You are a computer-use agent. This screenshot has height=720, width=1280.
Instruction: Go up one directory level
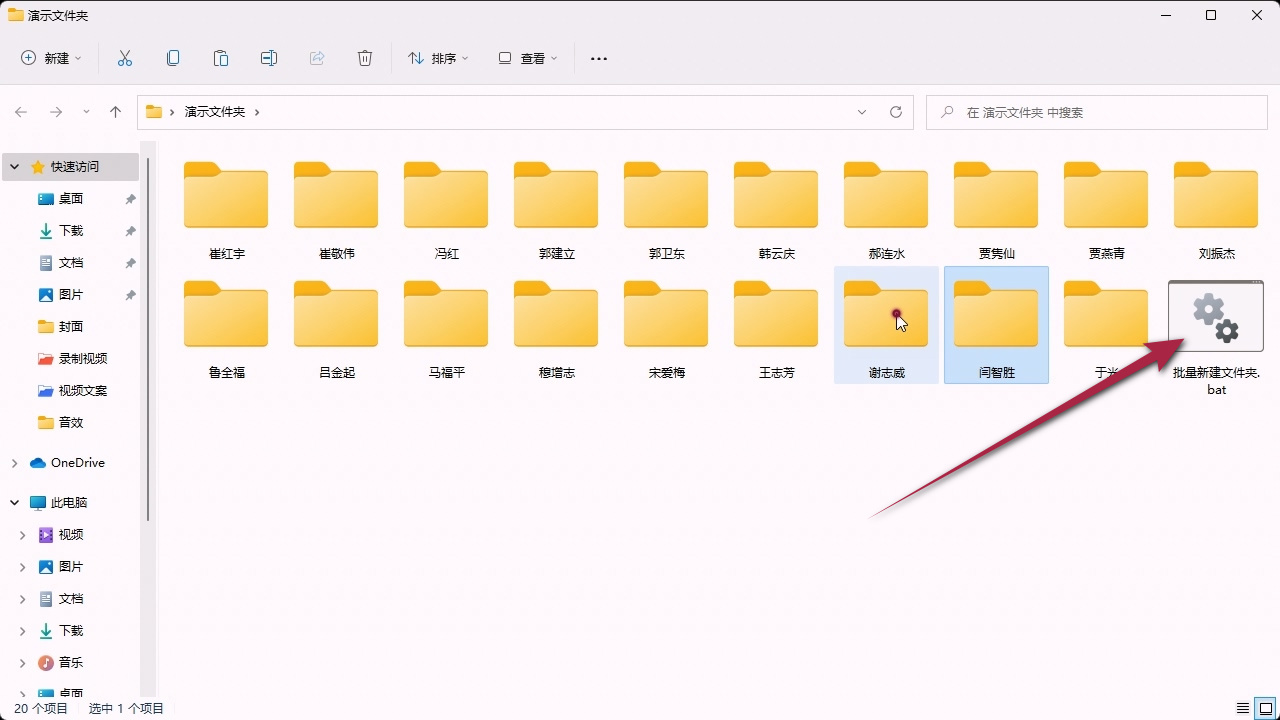point(116,112)
